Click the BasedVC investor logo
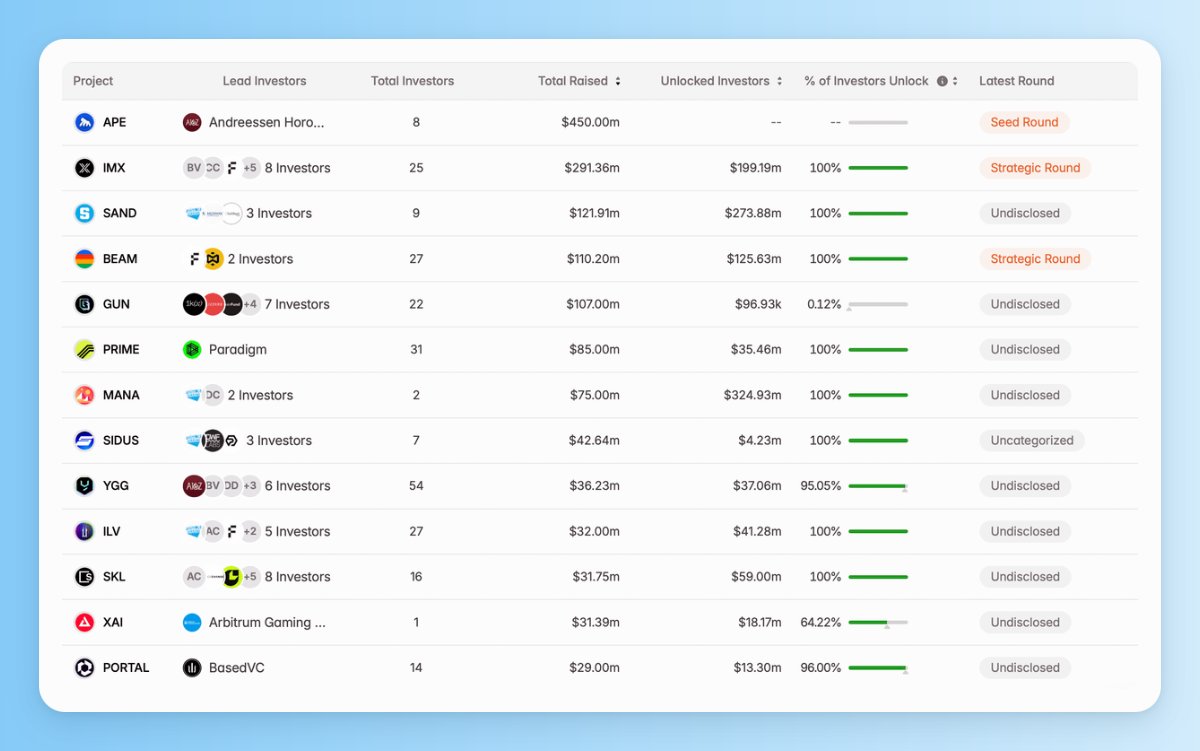This screenshot has width=1200, height=751. (x=192, y=668)
